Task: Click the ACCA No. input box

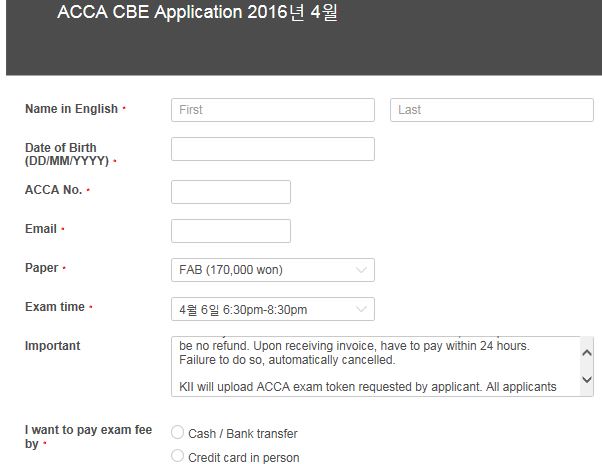Action: tap(230, 192)
